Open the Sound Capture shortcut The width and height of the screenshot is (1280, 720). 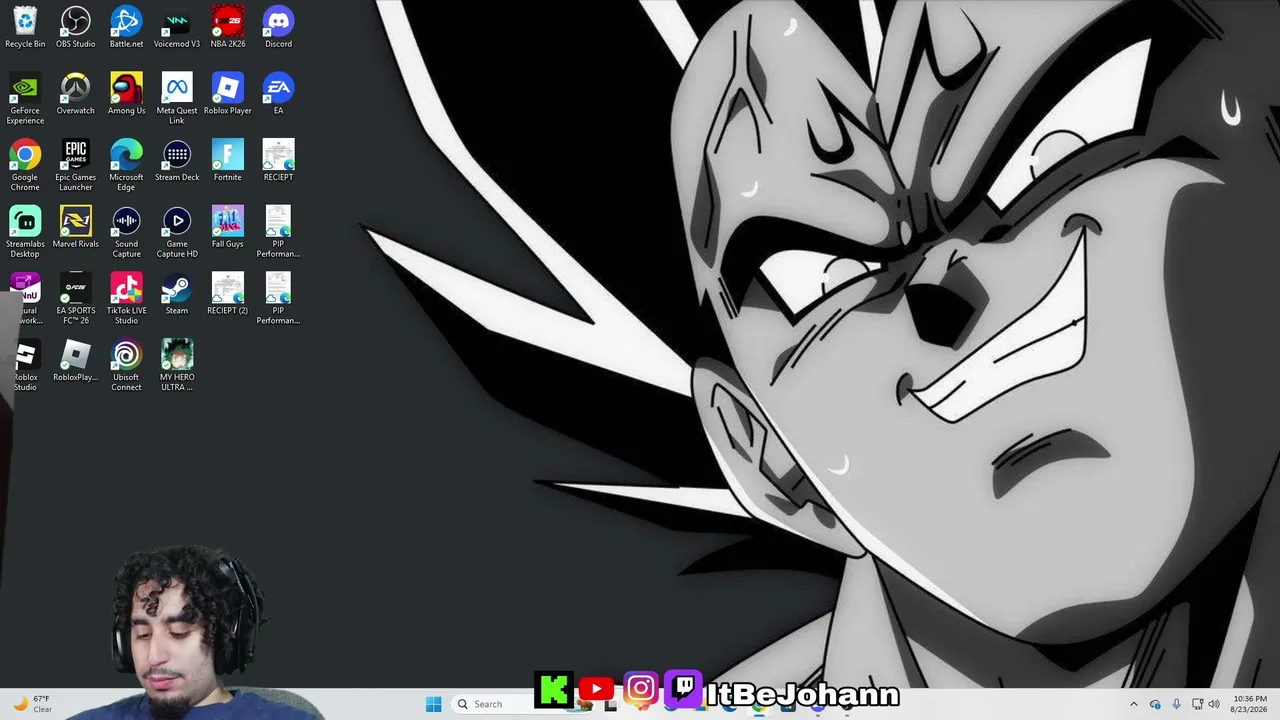(x=126, y=232)
